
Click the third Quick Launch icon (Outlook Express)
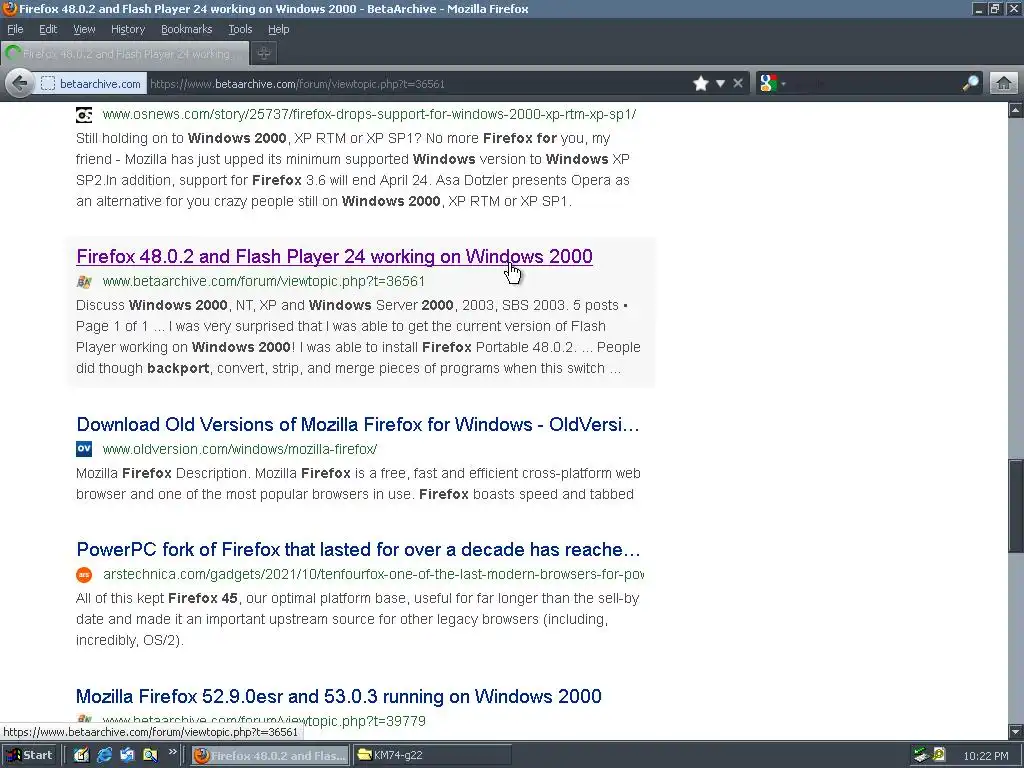tap(127, 755)
